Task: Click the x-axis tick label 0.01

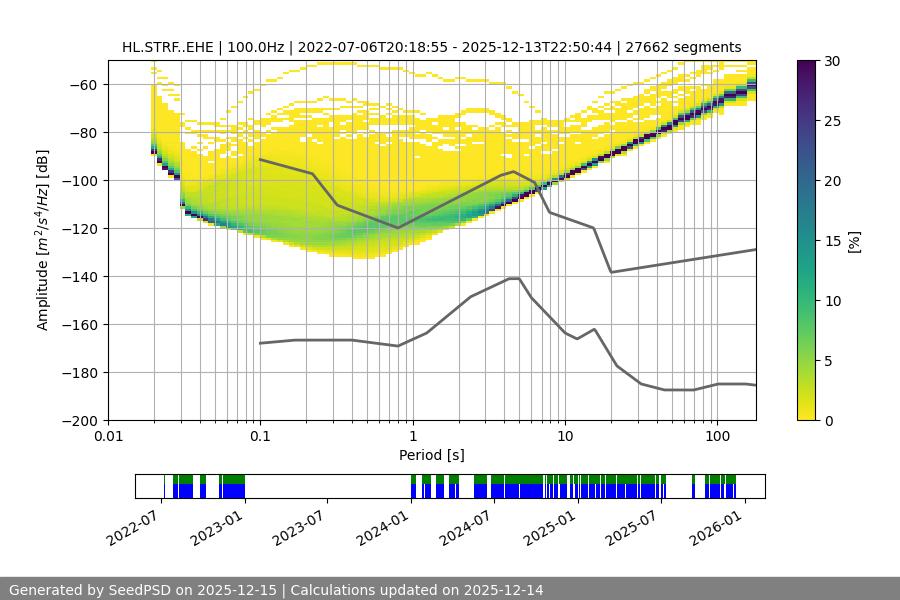Action: coord(108,436)
